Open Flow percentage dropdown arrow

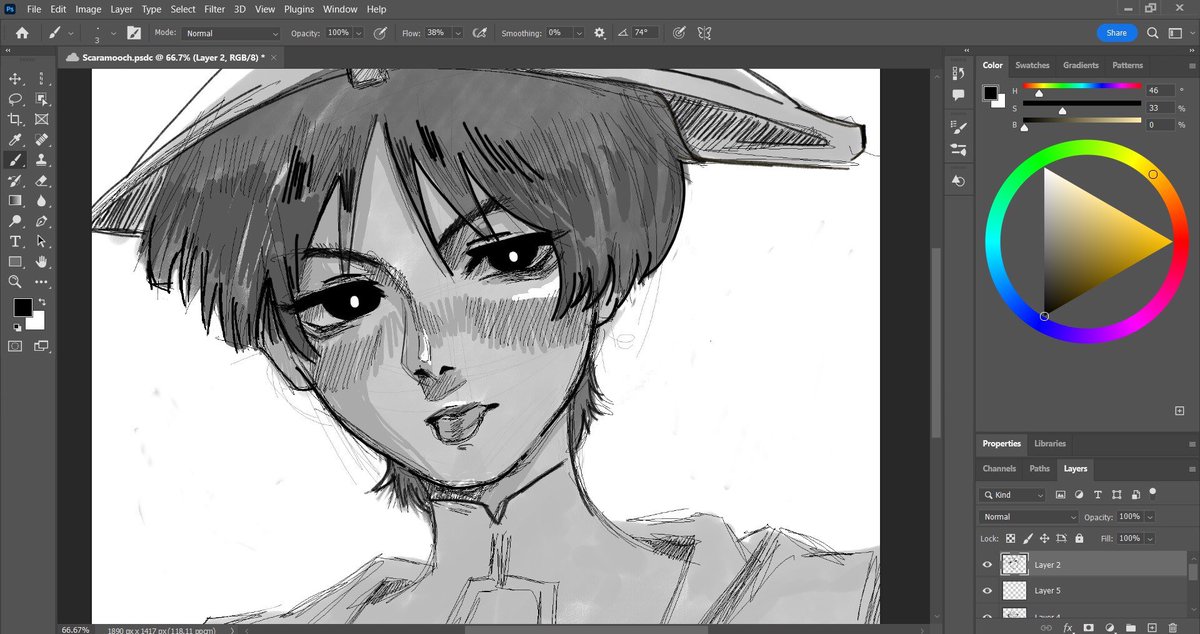(x=458, y=33)
